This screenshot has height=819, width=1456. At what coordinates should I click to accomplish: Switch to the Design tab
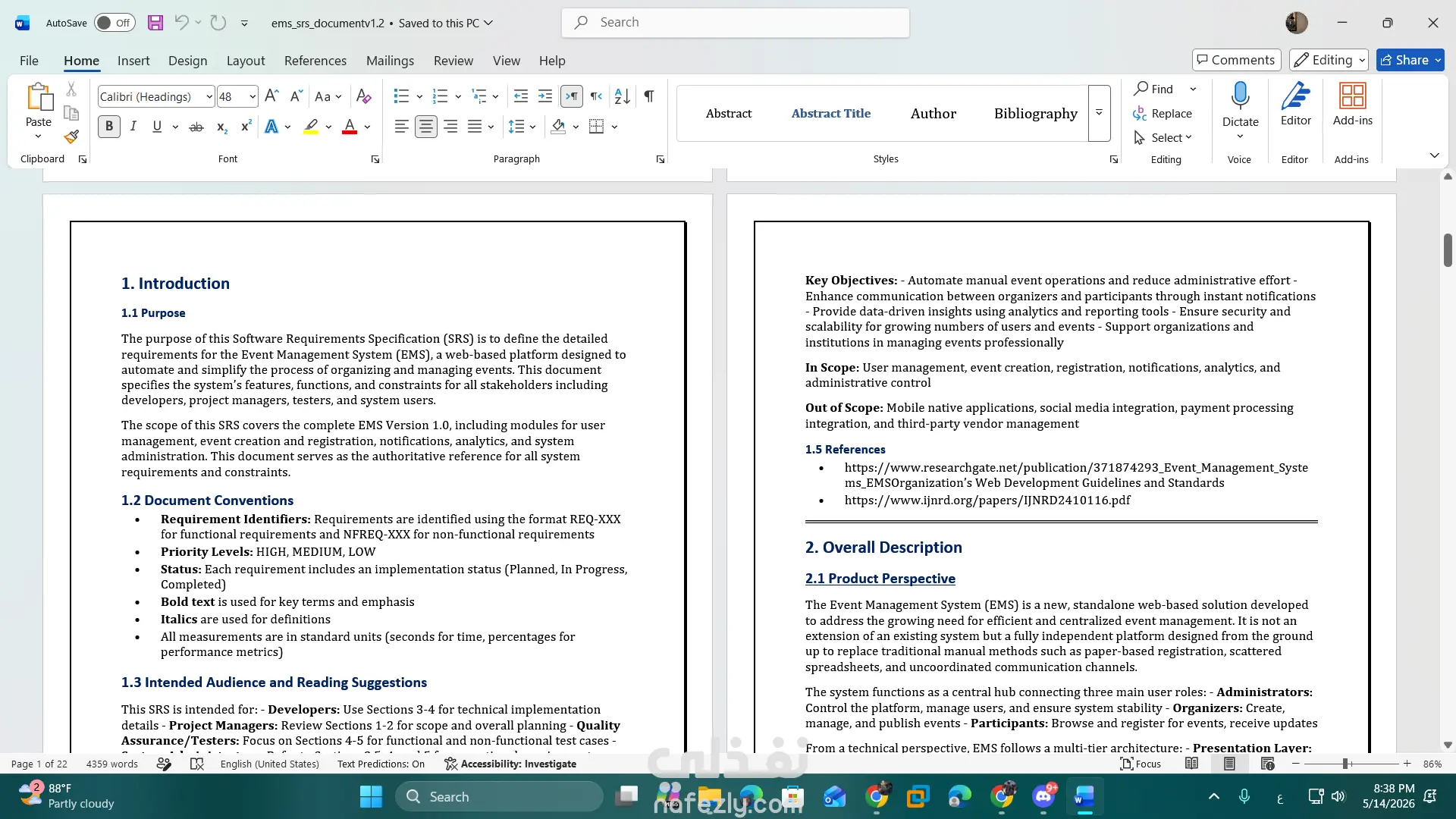[x=187, y=61]
